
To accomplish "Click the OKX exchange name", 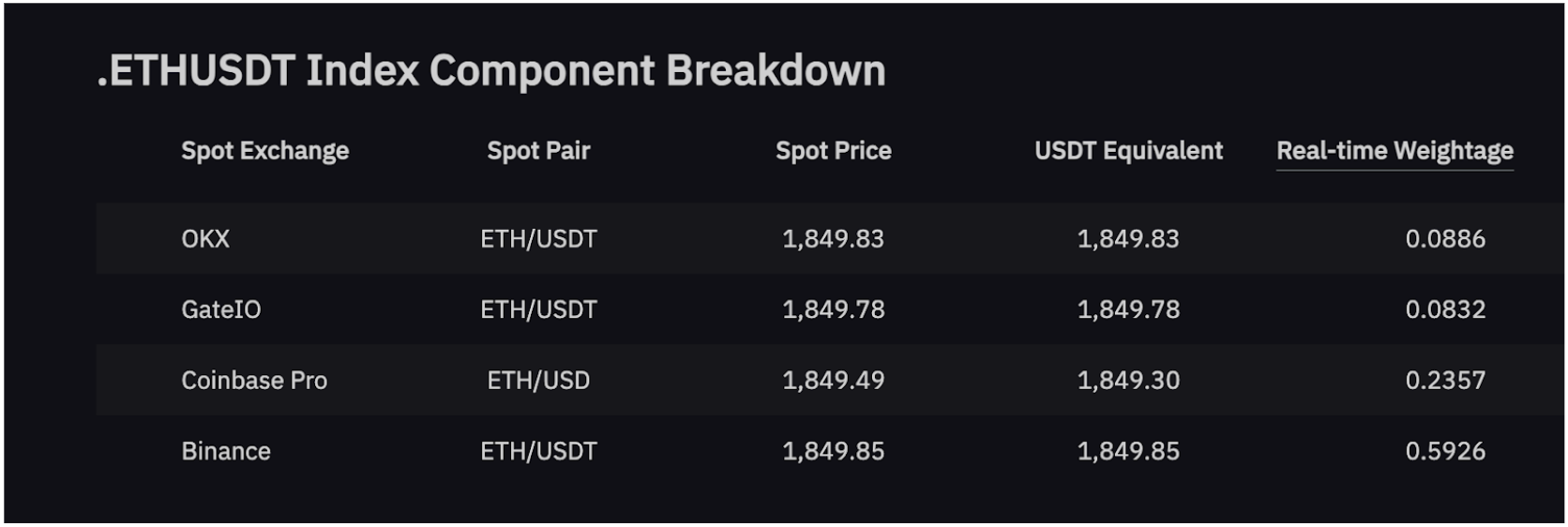I will 205,239.
